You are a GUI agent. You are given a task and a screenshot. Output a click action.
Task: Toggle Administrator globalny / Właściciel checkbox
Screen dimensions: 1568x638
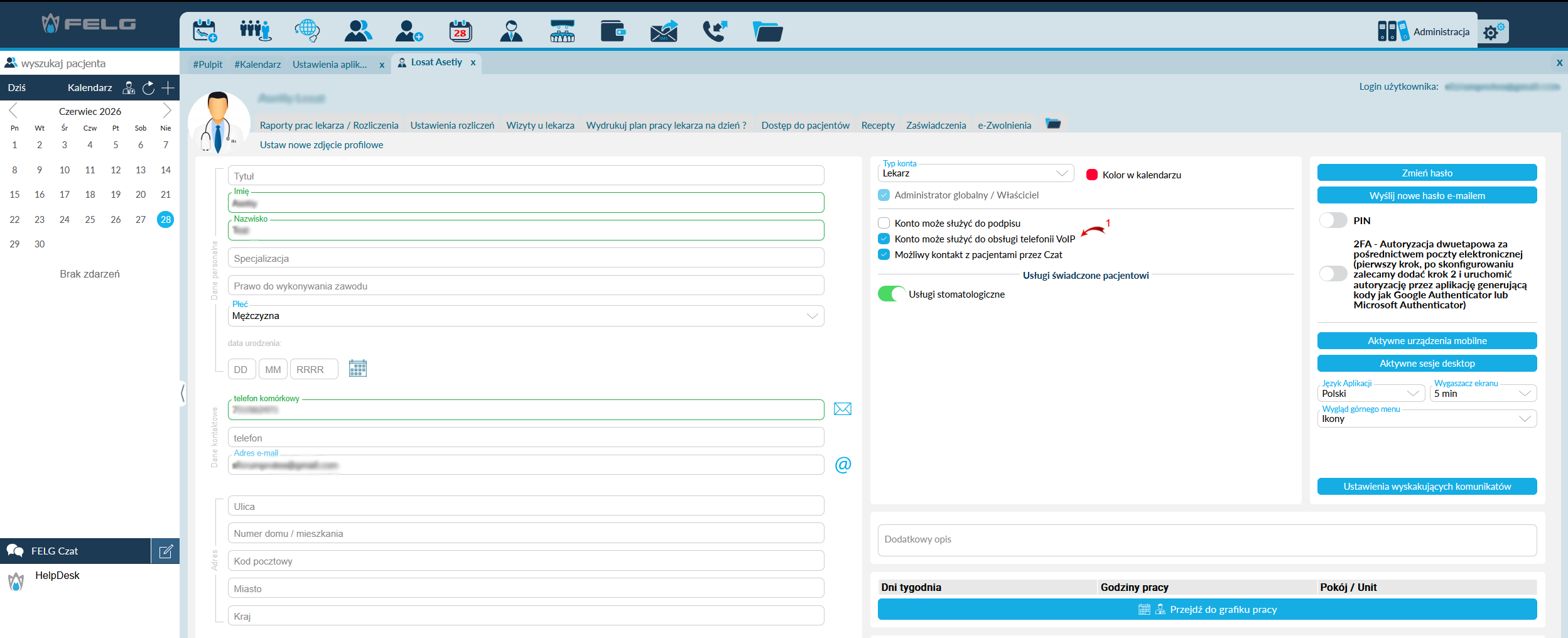click(x=884, y=195)
